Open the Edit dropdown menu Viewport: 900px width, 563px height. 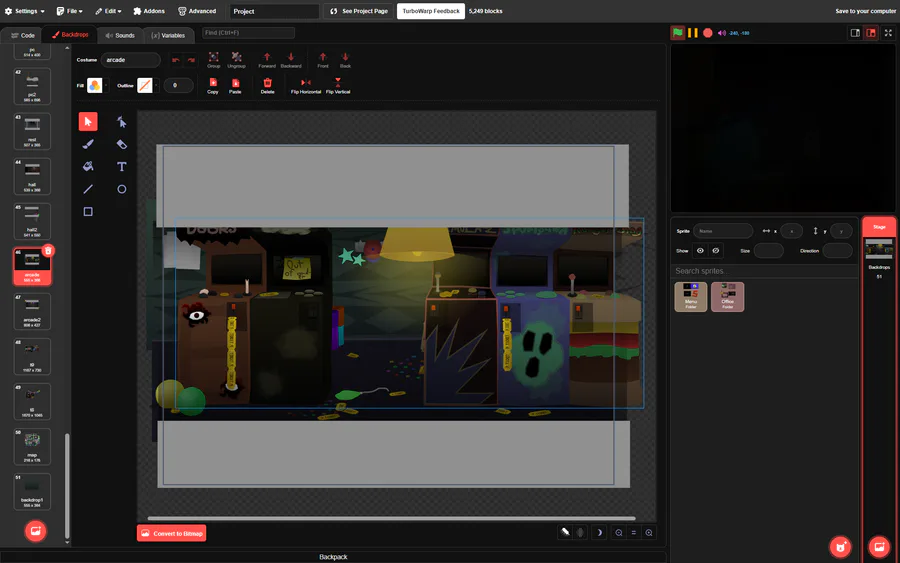point(108,11)
